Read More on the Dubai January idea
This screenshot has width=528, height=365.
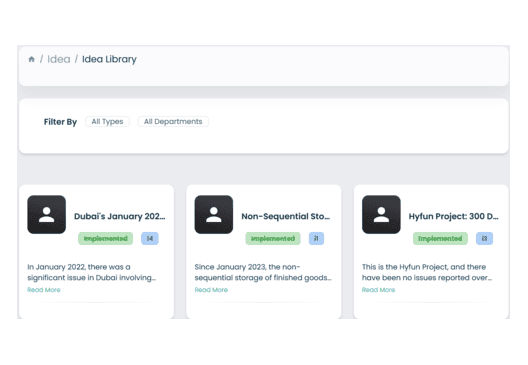[44, 290]
